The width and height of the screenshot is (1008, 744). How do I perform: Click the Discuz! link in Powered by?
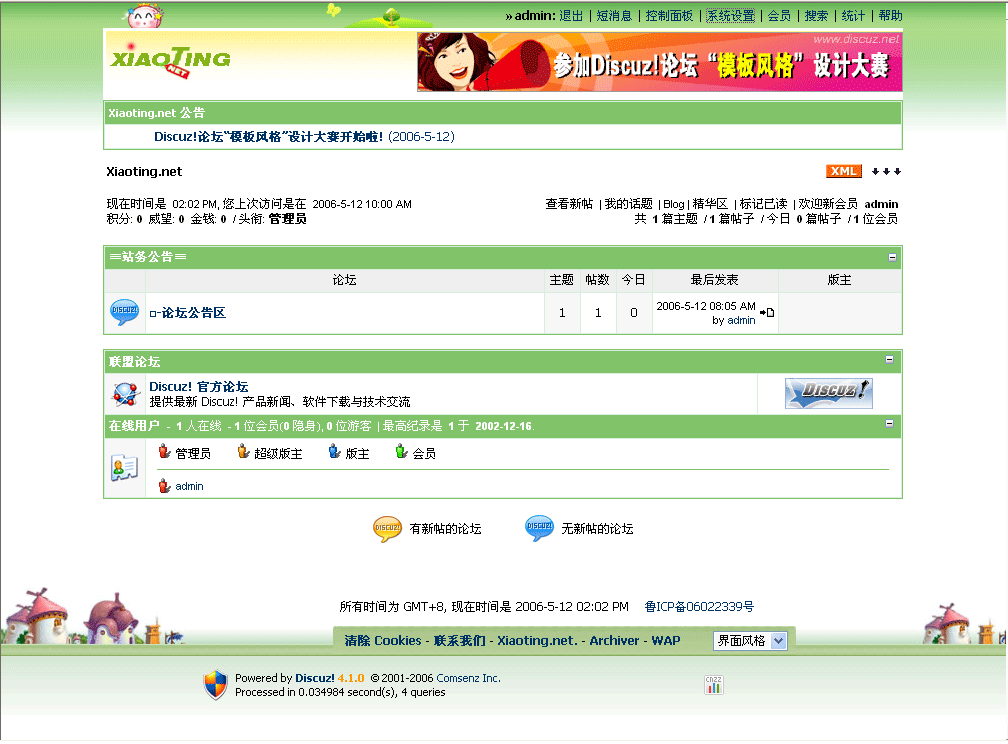(x=314, y=678)
